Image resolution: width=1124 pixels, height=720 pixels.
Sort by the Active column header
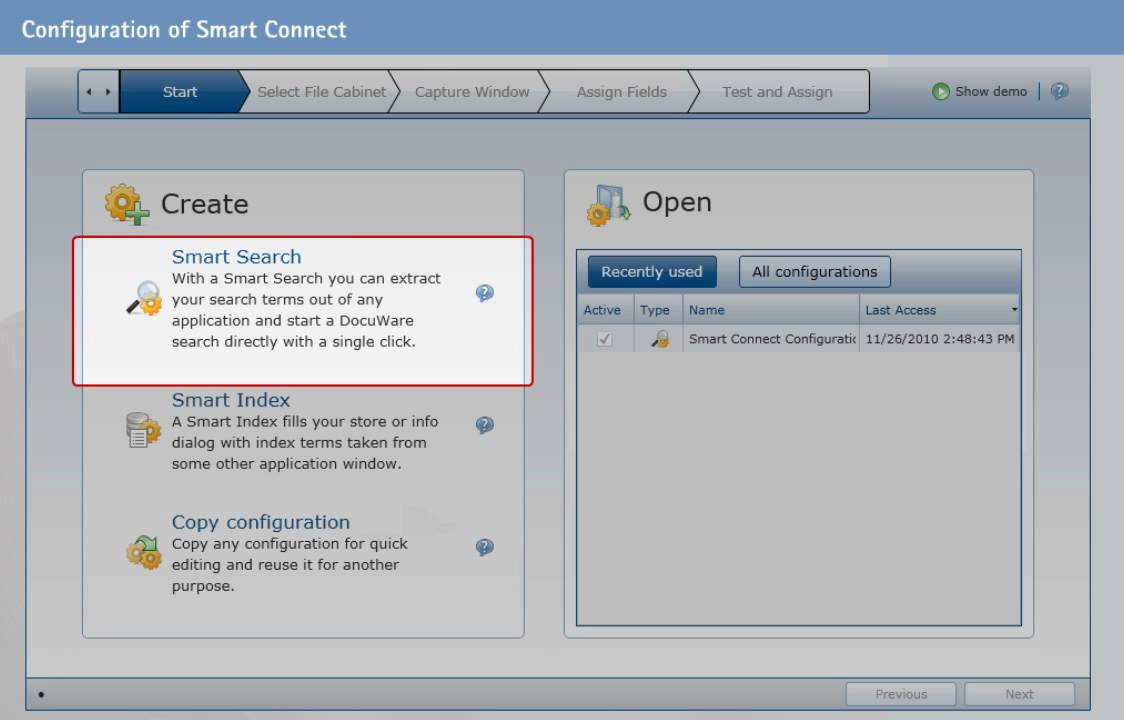(x=605, y=310)
